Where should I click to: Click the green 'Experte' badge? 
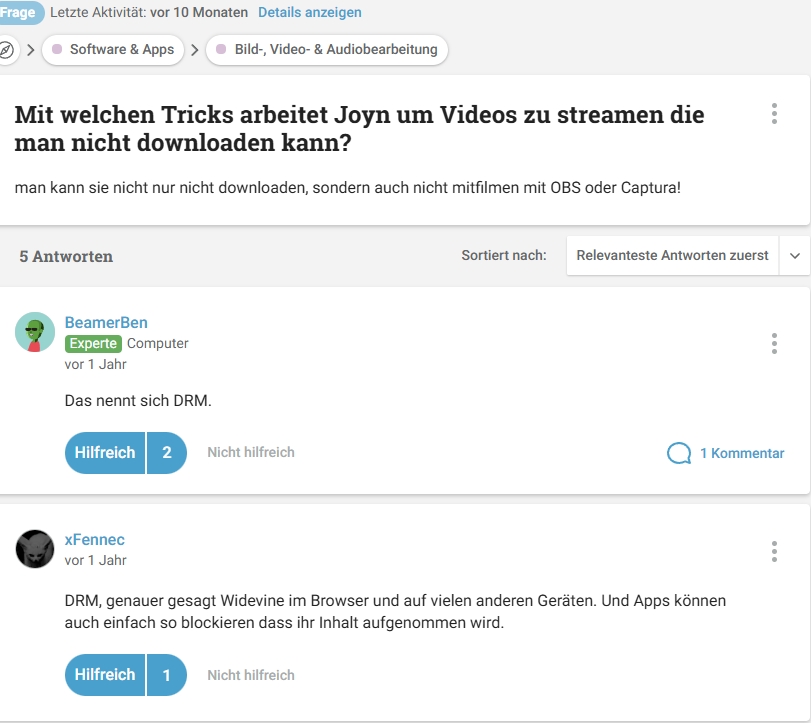tap(94, 343)
